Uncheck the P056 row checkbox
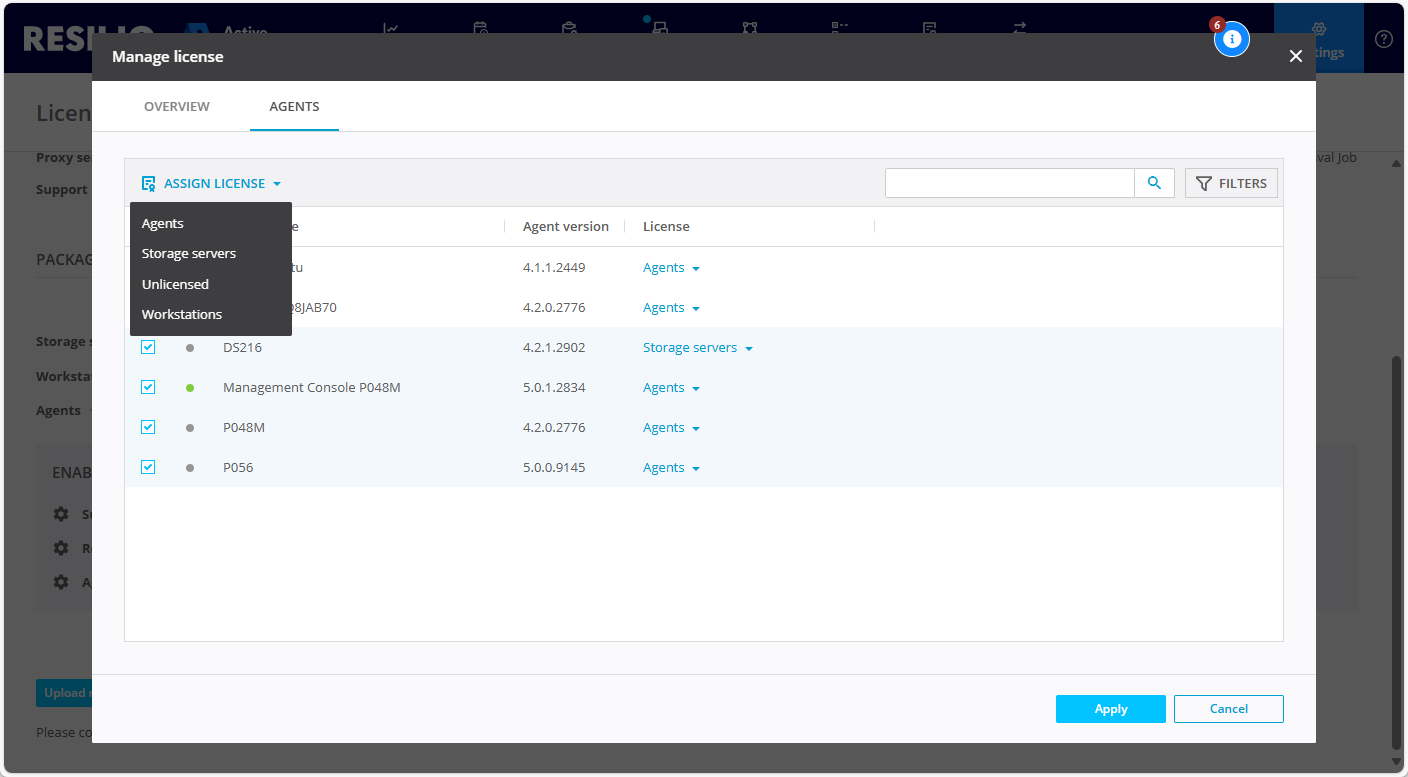1408x777 pixels. point(148,467)
